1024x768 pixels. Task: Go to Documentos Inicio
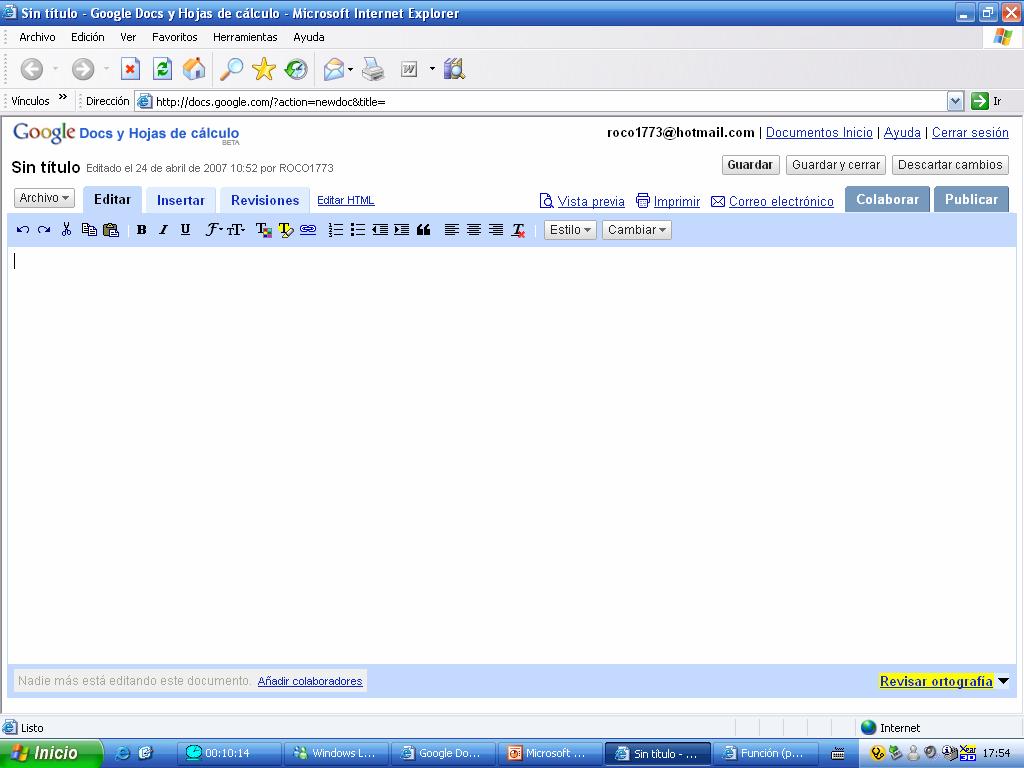tap(819, 133)
